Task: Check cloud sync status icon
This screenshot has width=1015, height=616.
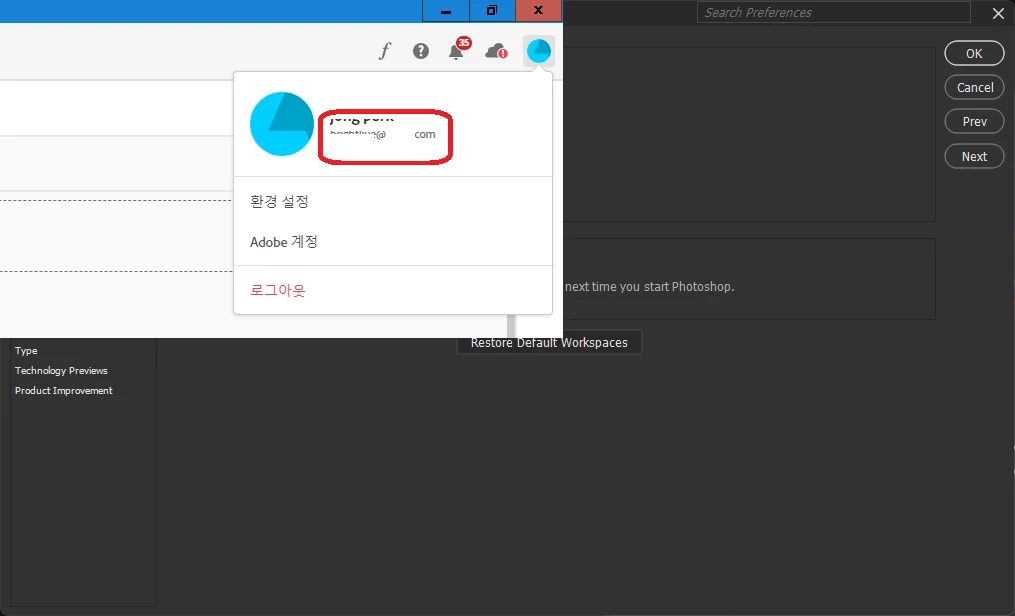Action: 496,50
